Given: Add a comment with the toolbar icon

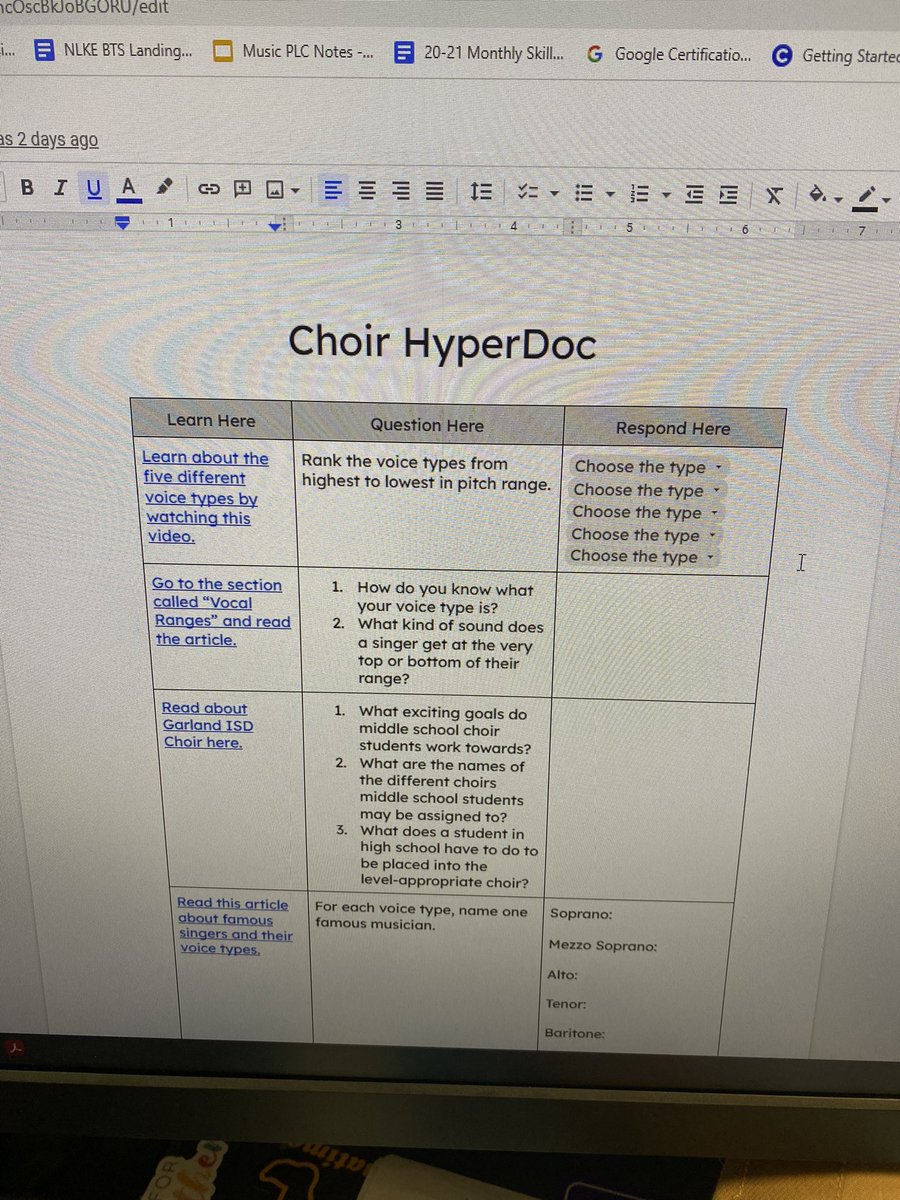Looking at the screenshot, I should pyautogui.click(x=242, y=188).
